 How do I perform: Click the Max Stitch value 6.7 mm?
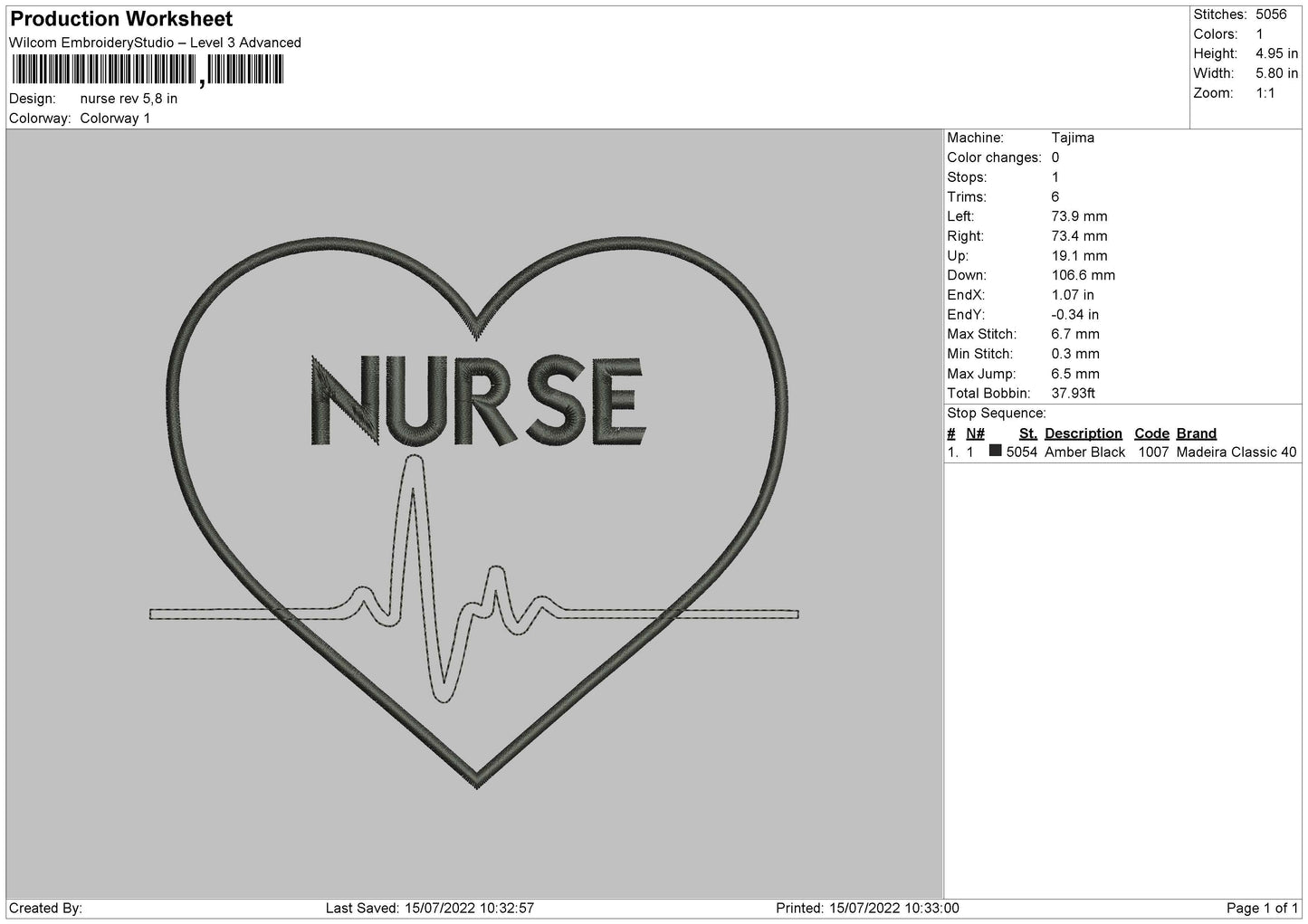(x=1075, y=335)
